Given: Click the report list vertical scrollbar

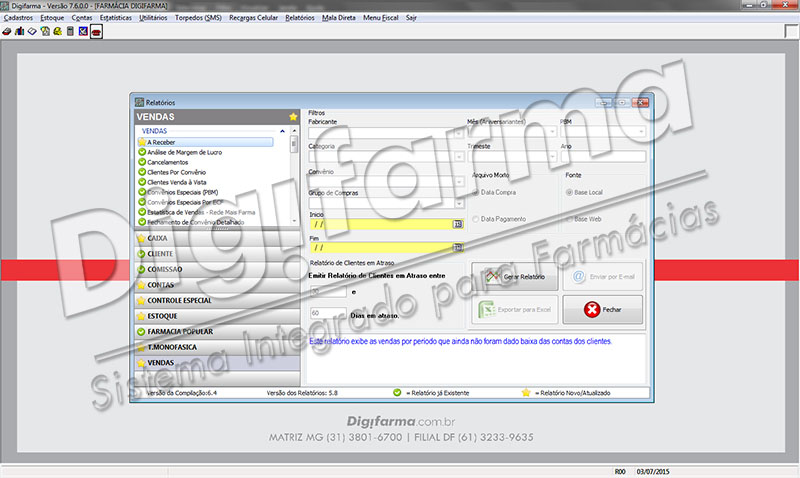Looking at the screenshot, I should [294, 175].
